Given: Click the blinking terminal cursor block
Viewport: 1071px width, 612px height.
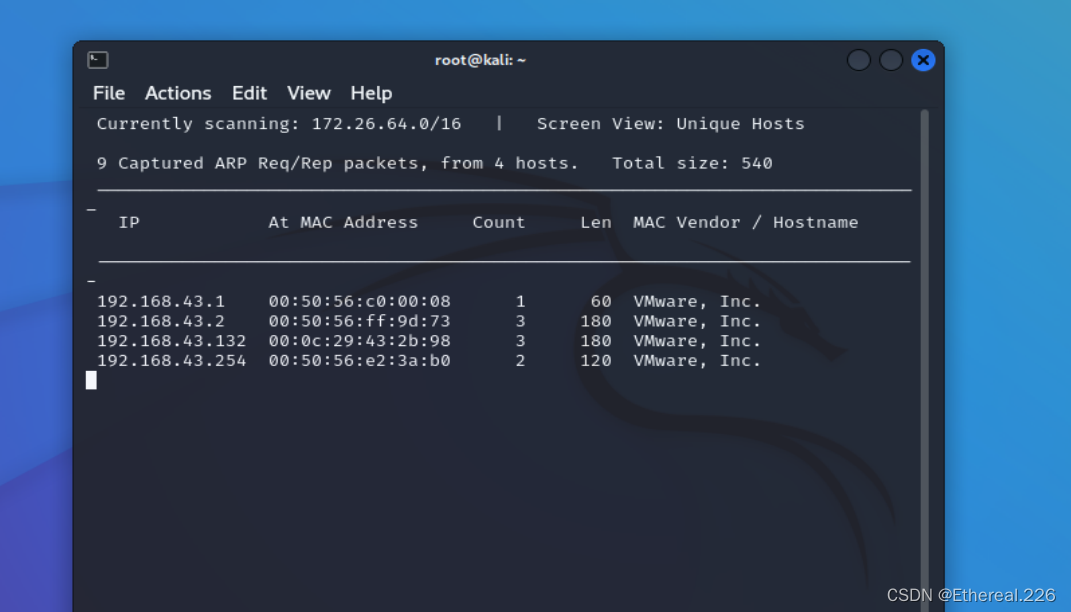Looking at the screenshot, I should pos(91,380).
